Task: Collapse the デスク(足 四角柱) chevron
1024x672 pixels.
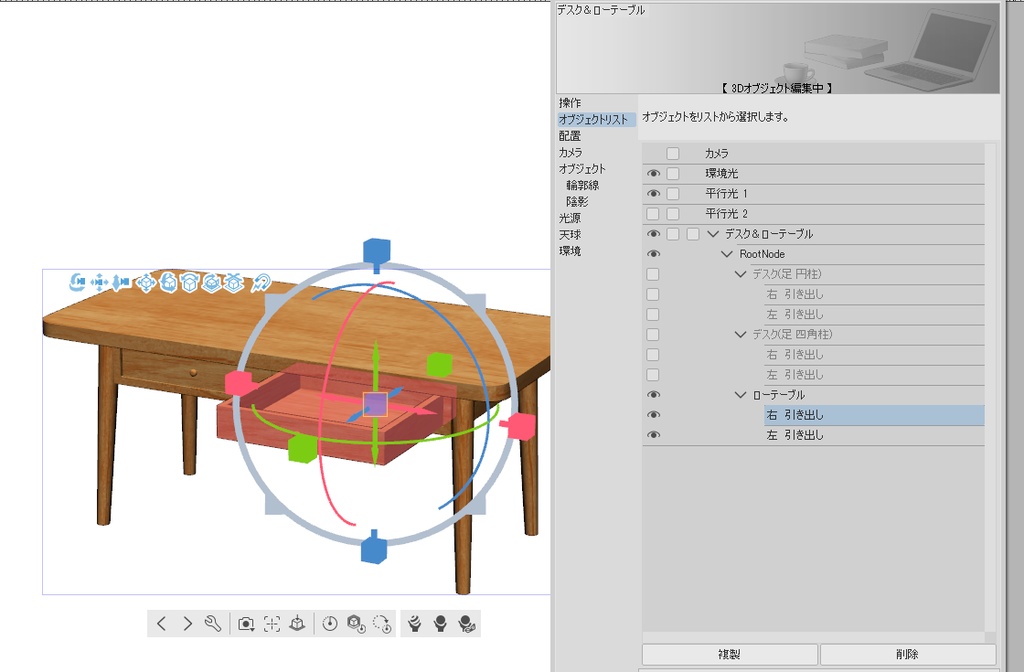Action: tap(740, 334)
